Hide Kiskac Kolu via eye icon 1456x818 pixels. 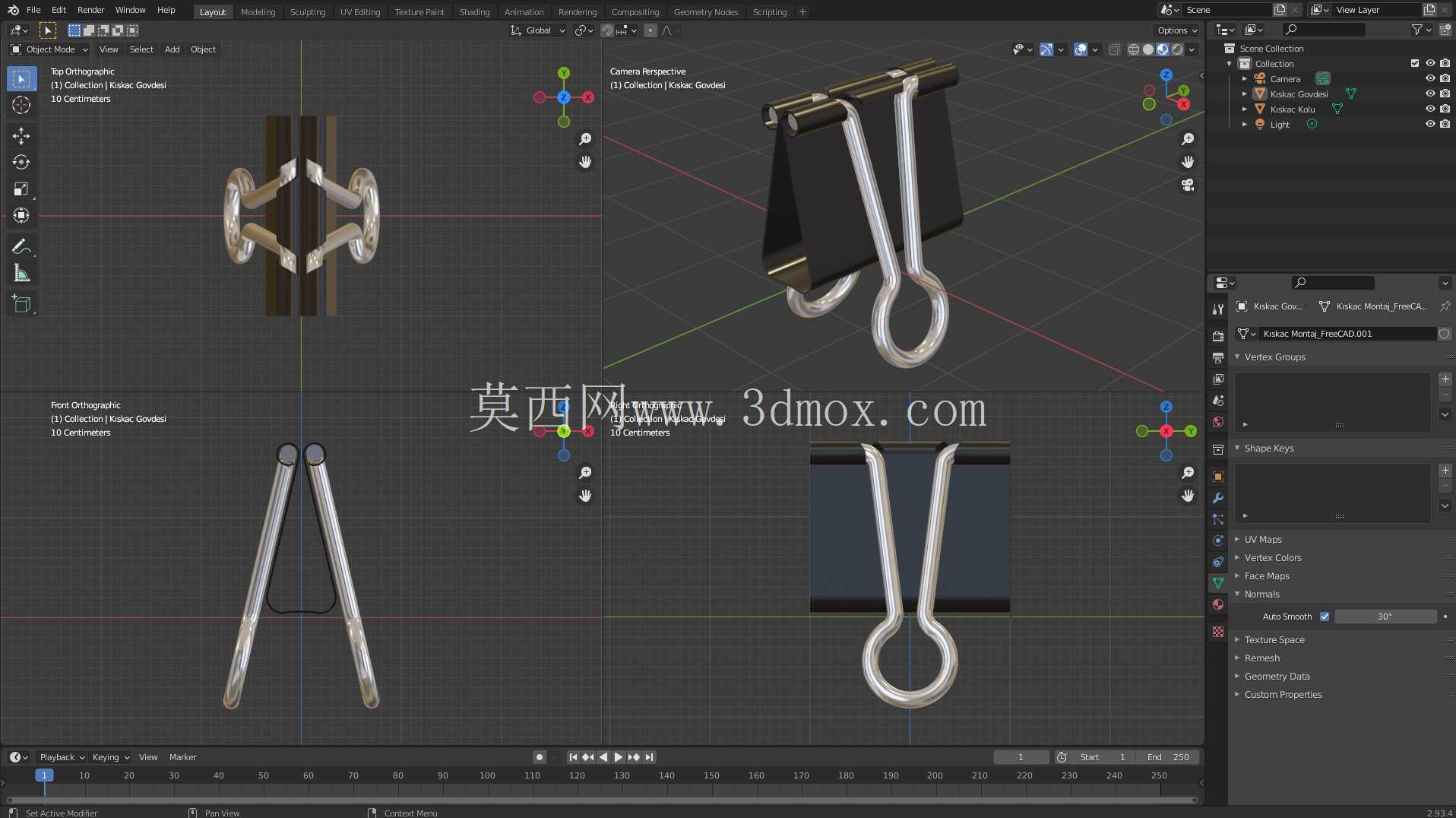click(1430, 109)
